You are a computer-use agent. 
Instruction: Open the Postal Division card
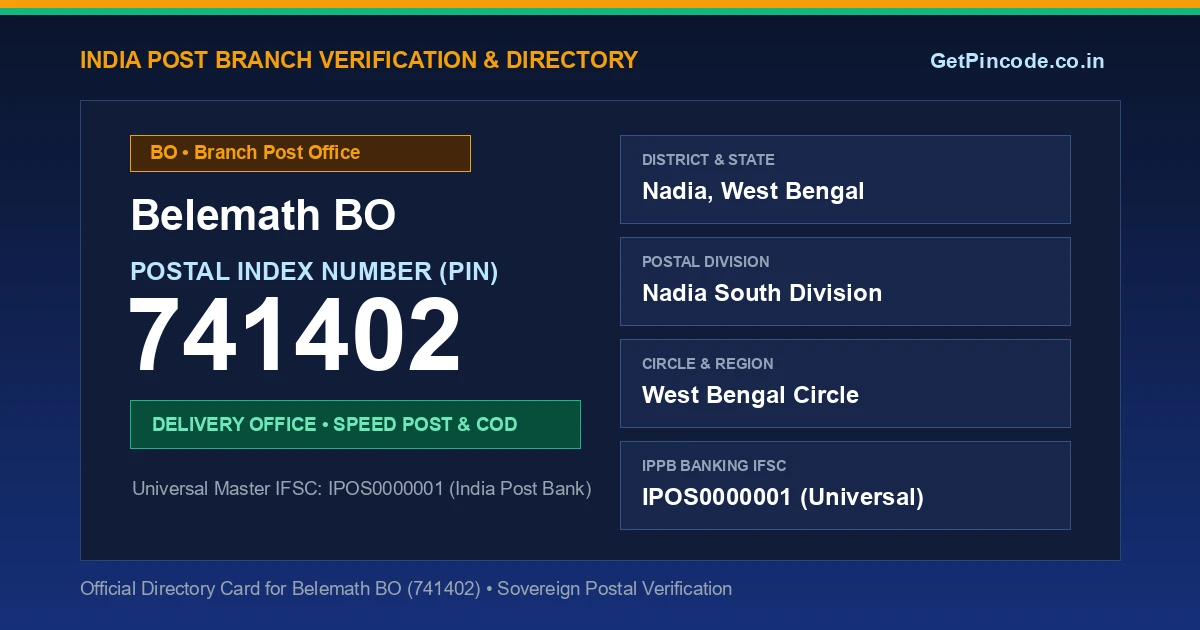845,281
